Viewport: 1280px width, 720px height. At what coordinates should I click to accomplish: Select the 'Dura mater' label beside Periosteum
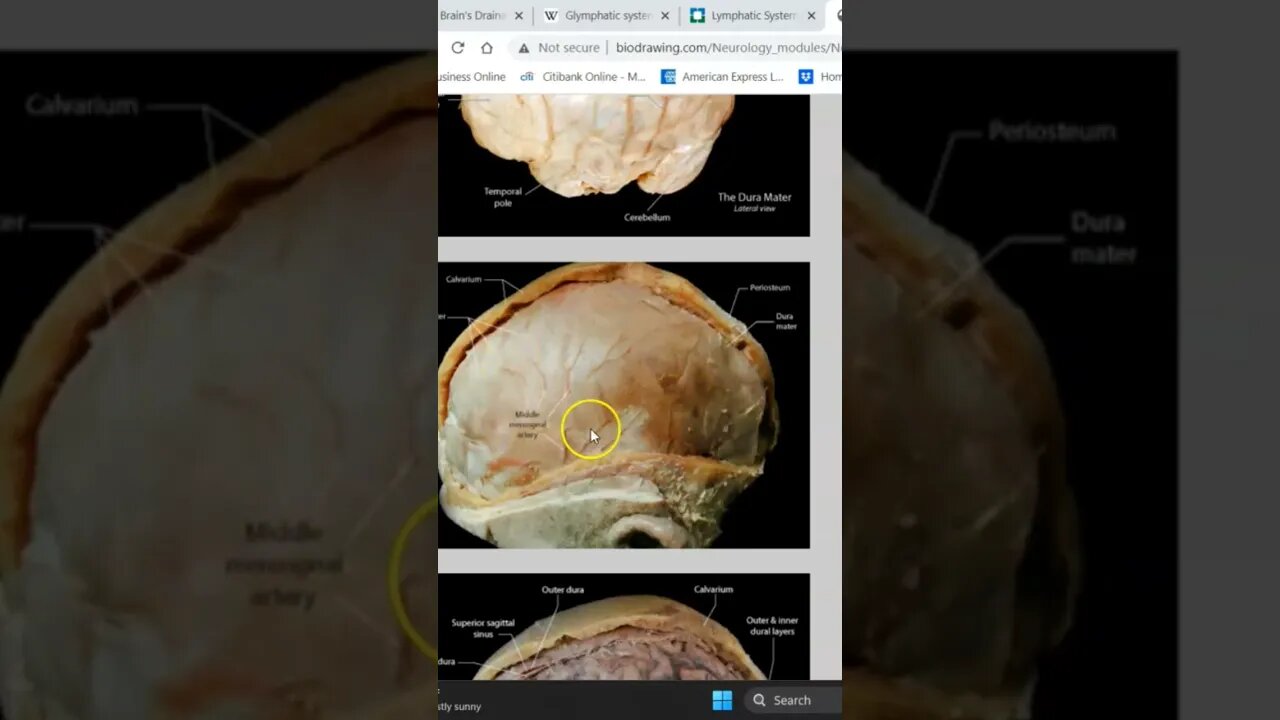click(x=786, y=321)
